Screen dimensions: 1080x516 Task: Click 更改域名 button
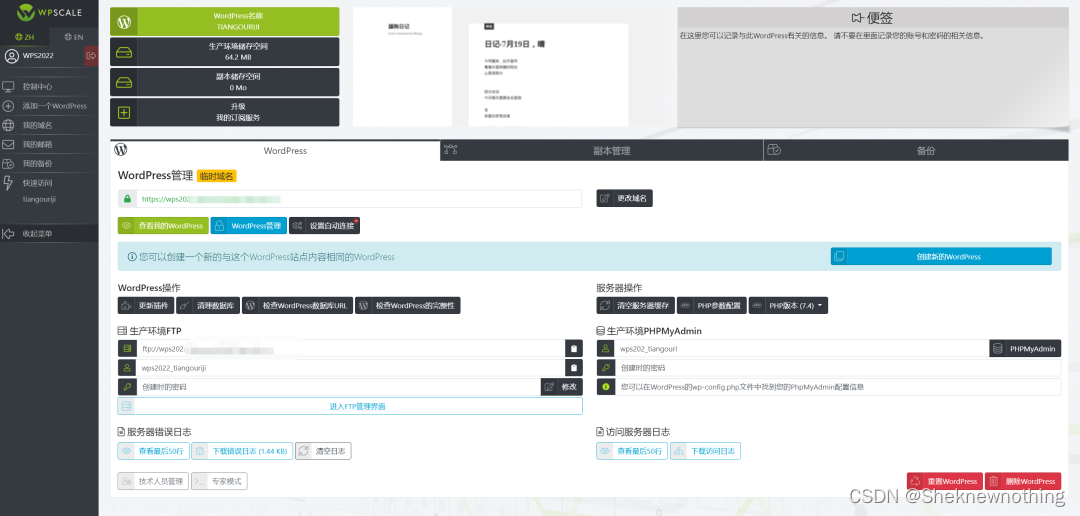click(624, 198)
